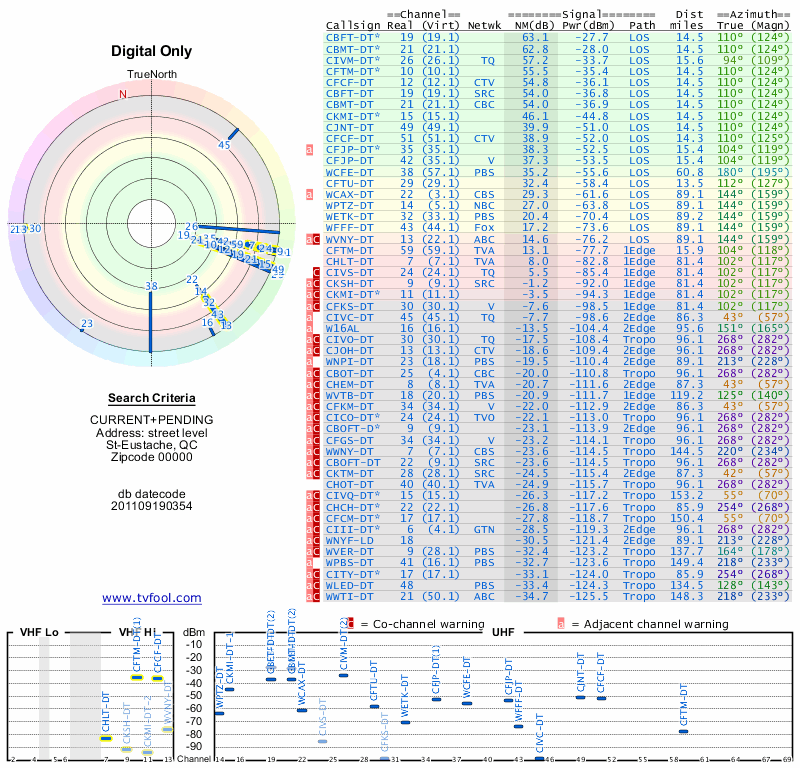Click WFFF-DT in the callsign column
Screen dimensions: 800x768
tap(349, 228)
